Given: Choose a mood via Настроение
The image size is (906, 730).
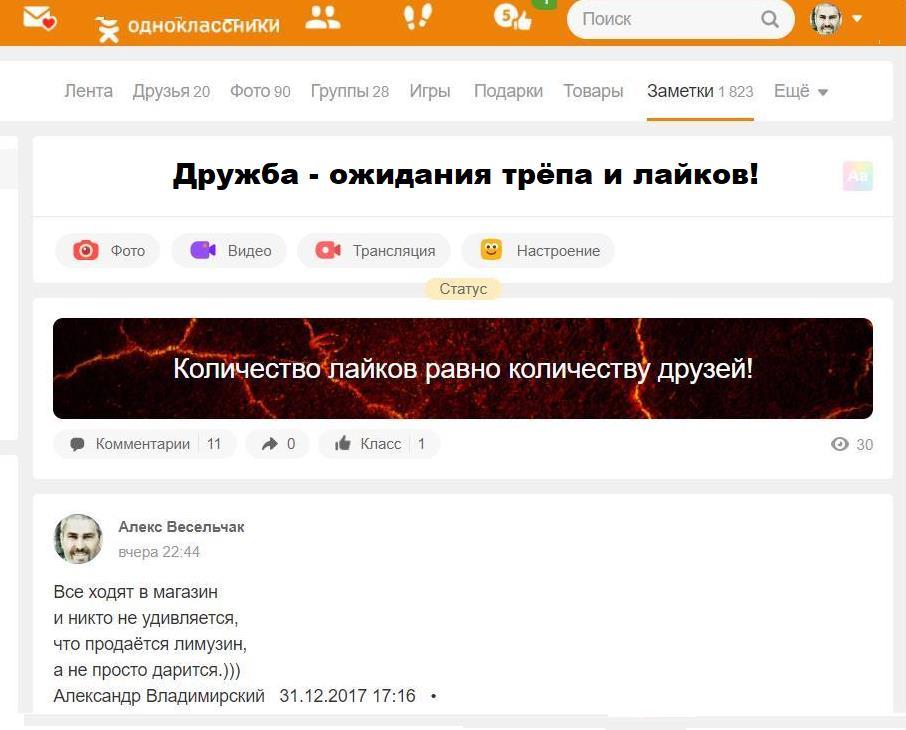Looking at the screenshot, I should (538, 250).
